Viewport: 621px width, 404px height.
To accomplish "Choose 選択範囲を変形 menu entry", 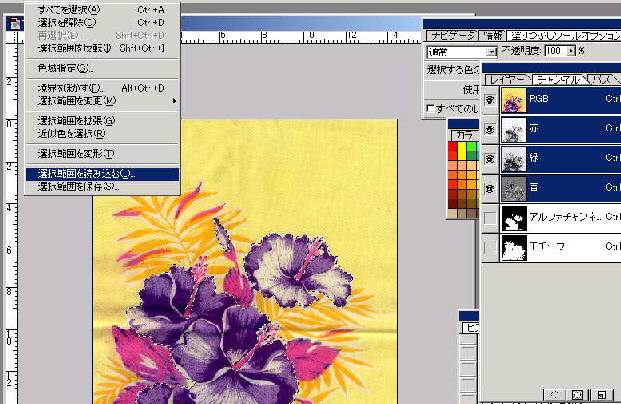I will (x=102, y=153).
